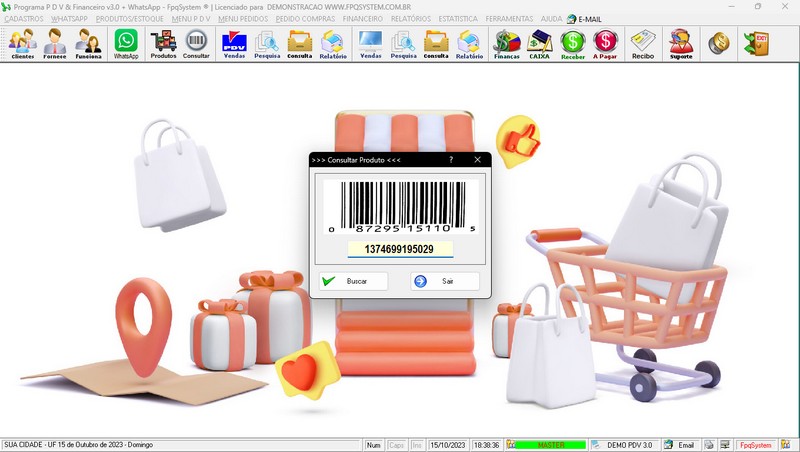Open Consulta icon left of first Relatório
Screen dimensions: 800x452
point(299,44)
